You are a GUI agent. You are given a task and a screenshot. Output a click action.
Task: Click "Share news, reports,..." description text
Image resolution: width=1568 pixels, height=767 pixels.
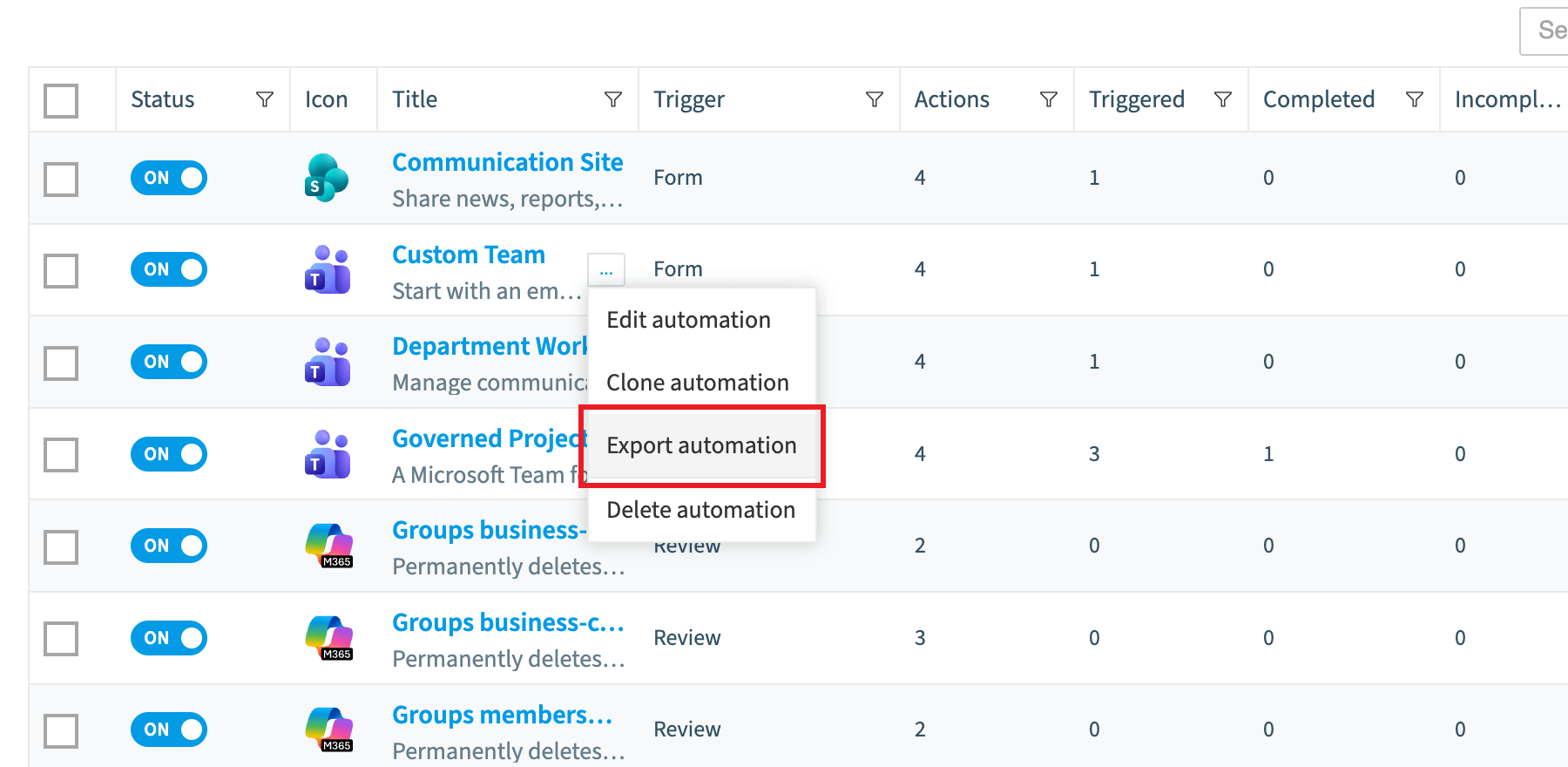tap(508, 199)
